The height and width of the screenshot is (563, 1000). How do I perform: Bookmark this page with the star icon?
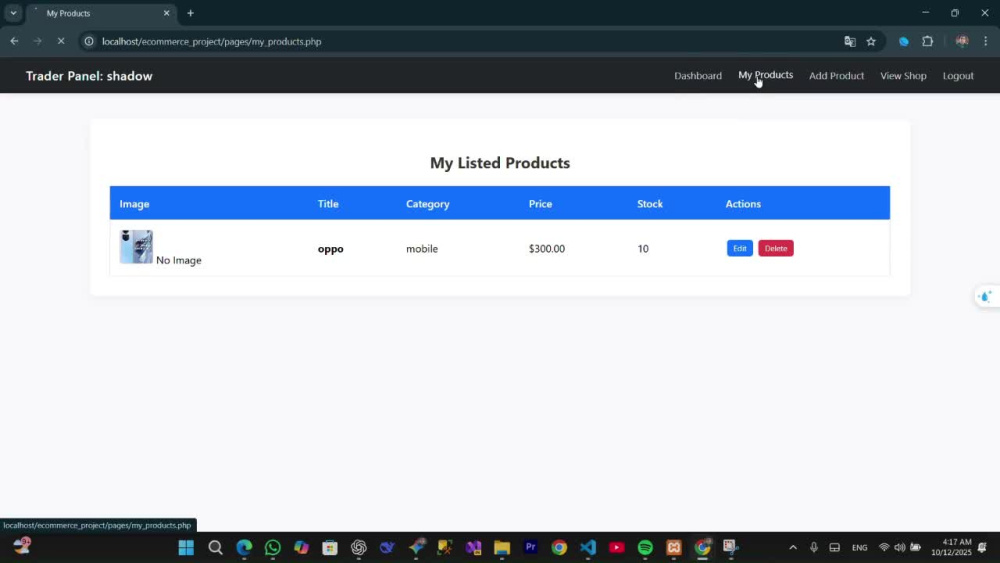[x=871, y=41]
